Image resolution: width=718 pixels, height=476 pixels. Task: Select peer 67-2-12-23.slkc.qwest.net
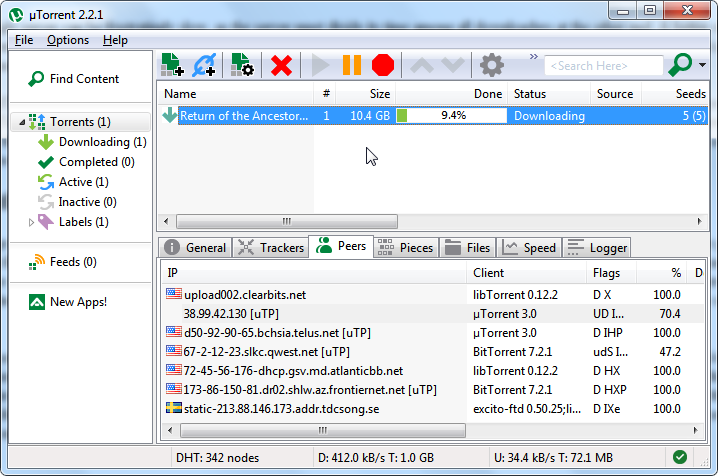(x=433, y=352)
